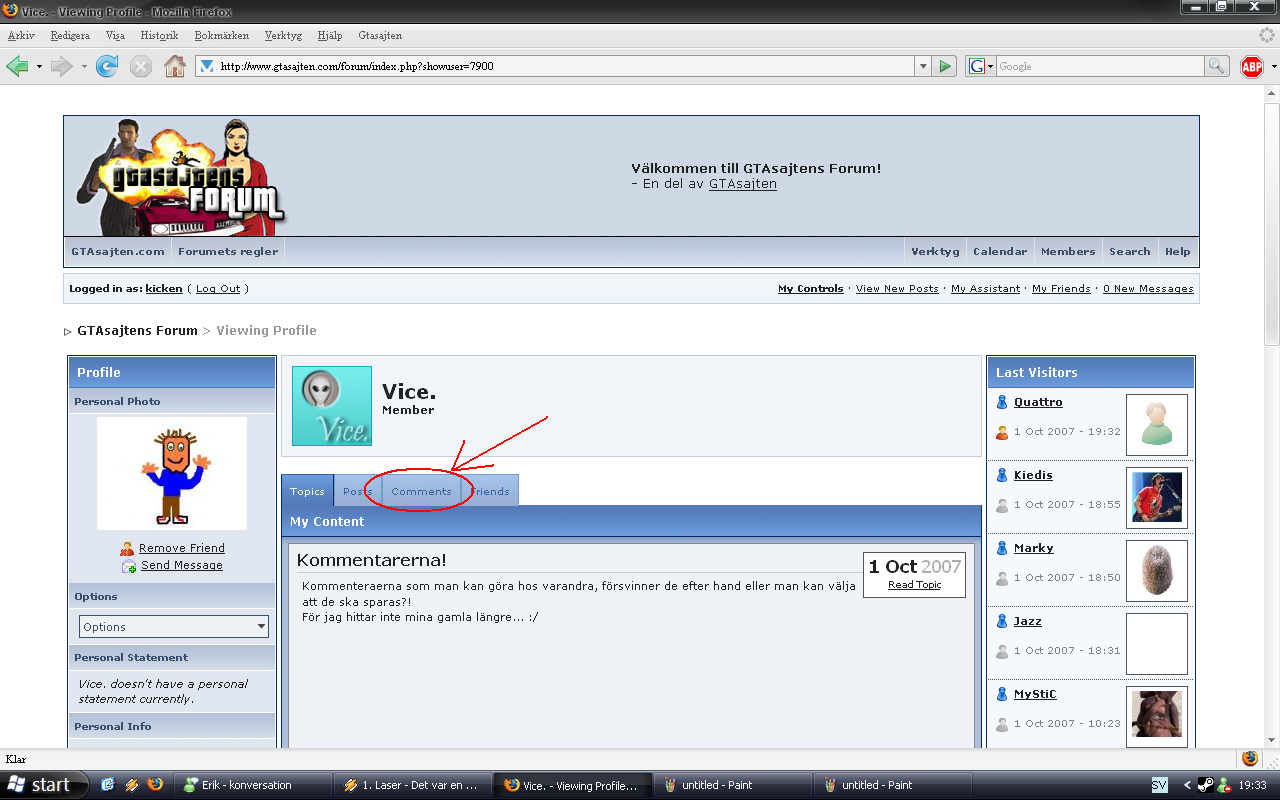The image size is (1280, 800).
Task: Open Jazz's profile link
Action: pyautogui.click(x=1028, y=621)
